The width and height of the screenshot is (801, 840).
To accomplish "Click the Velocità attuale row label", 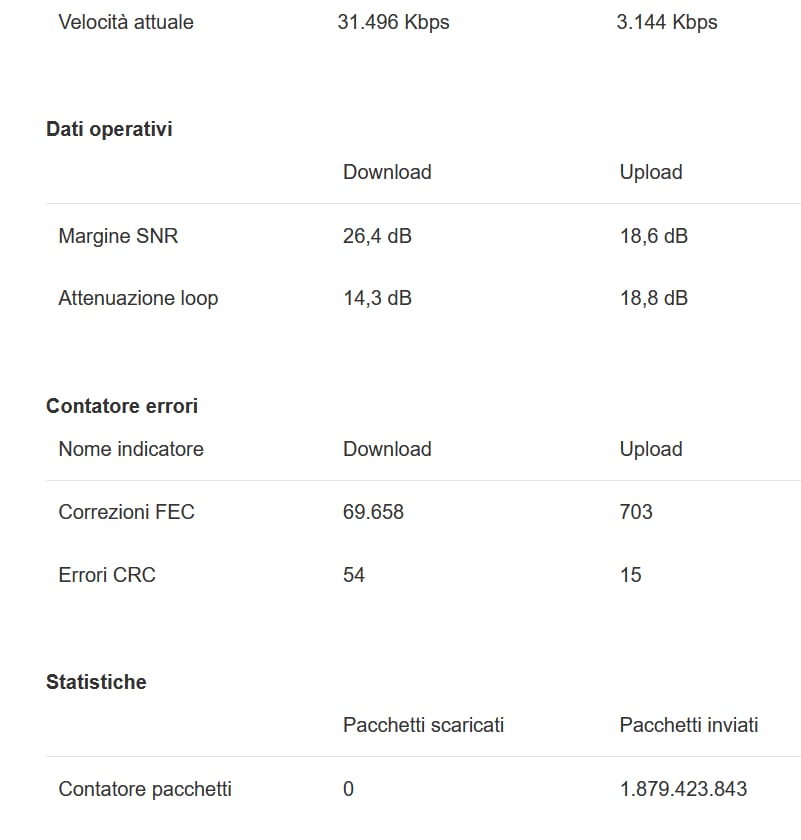I will coord(126,22).
